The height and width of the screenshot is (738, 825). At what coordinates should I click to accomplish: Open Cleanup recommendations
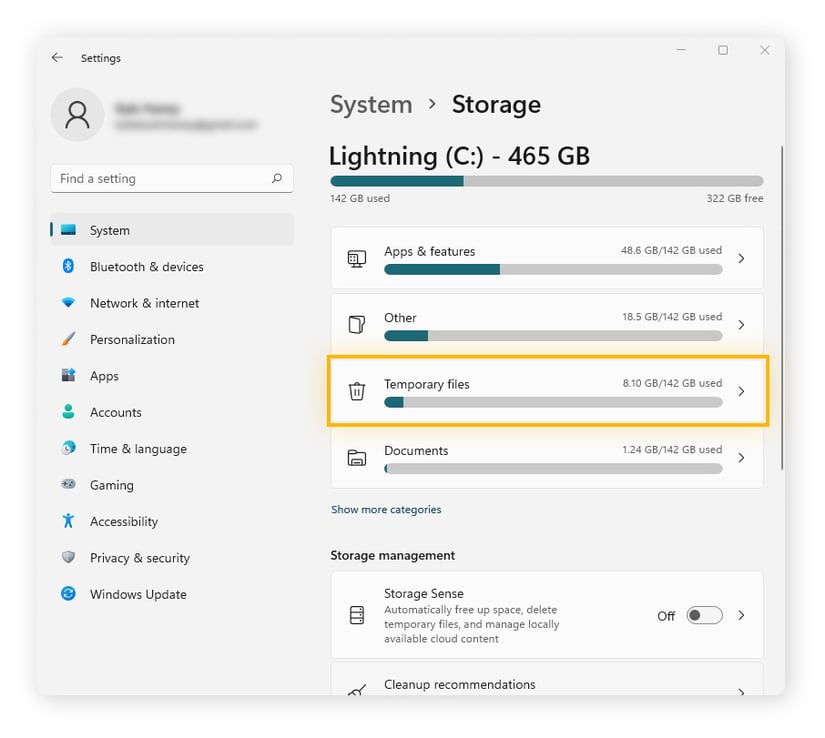[546, 686]
